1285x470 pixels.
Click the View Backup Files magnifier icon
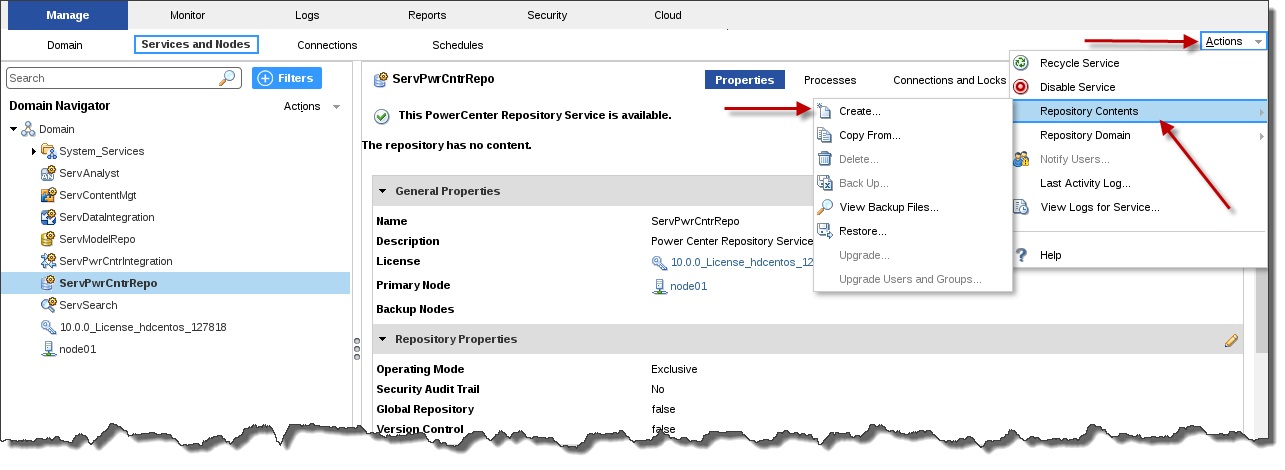825,207
